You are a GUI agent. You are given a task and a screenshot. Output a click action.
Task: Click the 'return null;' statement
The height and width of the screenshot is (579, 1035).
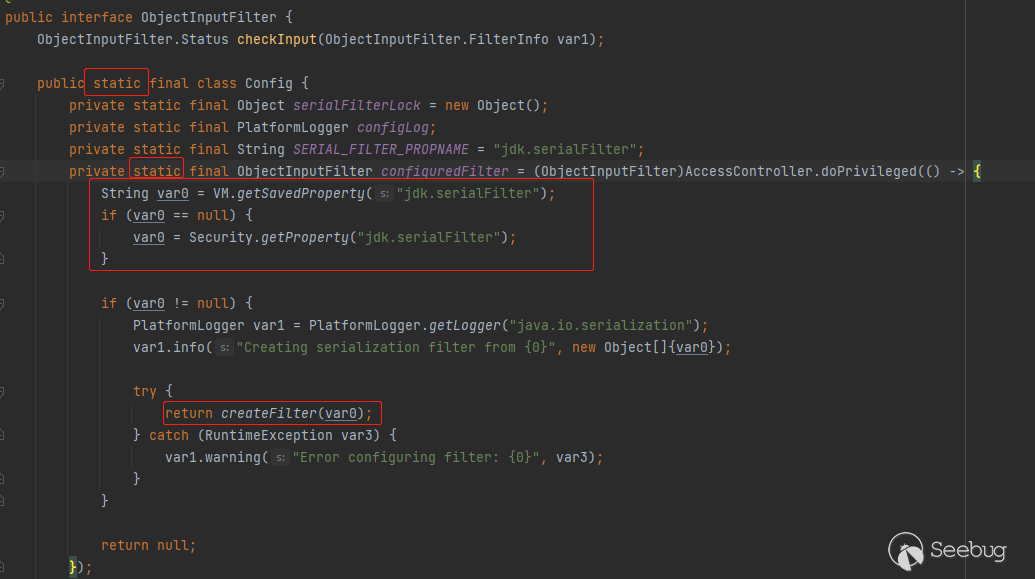coord(149,545)
